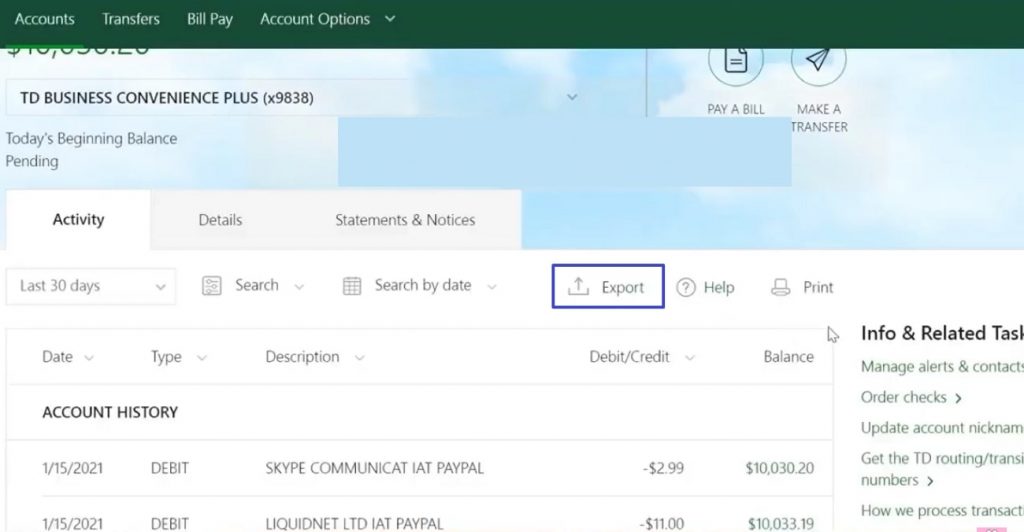Click the Search by date calendar icon
Screen dimensions: 1024x532
(x=352, y=286)
